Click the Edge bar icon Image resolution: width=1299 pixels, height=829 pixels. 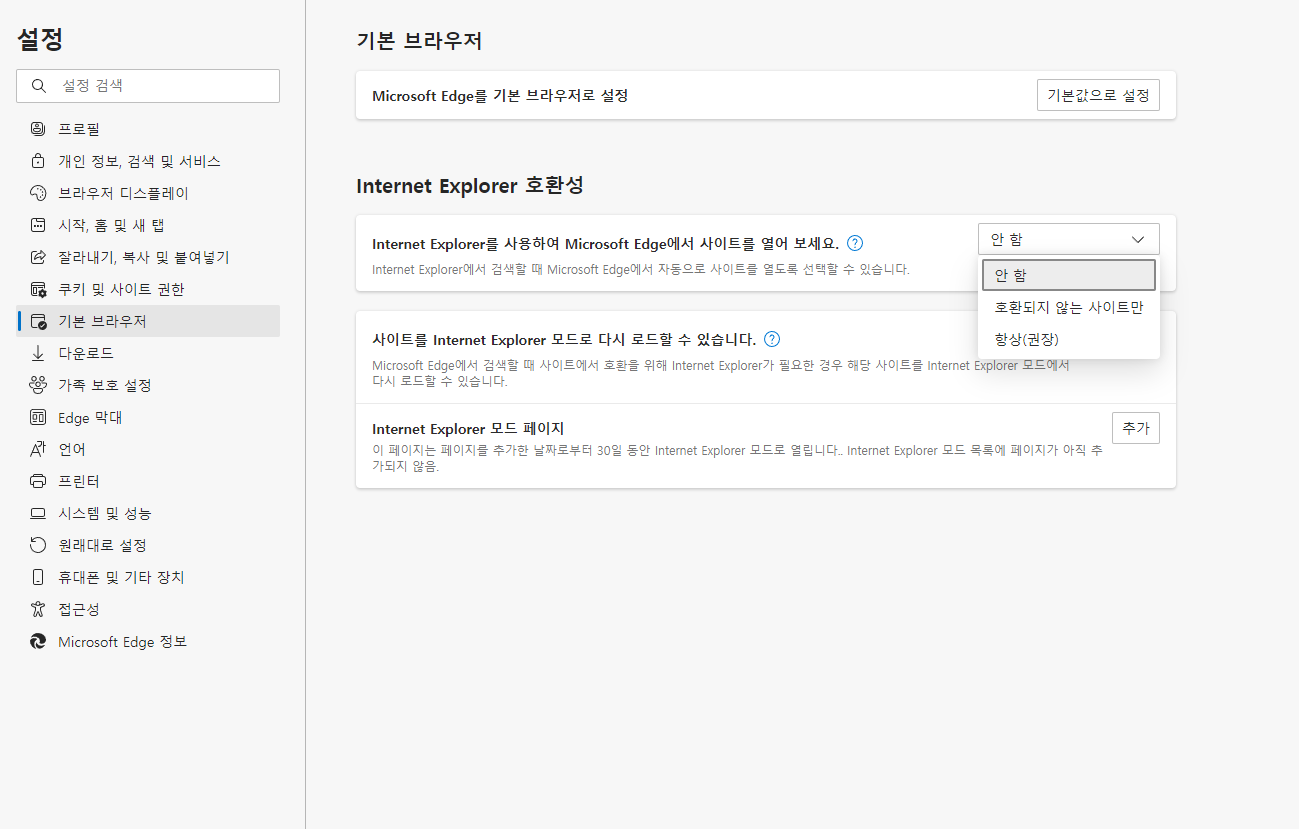click(38, 417)
